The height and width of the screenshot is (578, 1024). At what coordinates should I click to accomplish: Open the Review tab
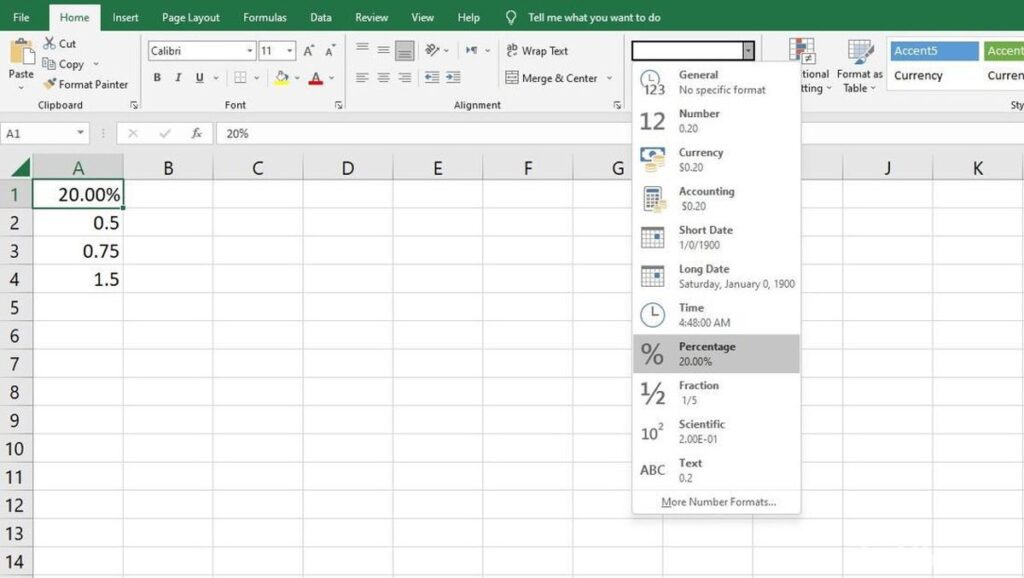pos(371,17)
